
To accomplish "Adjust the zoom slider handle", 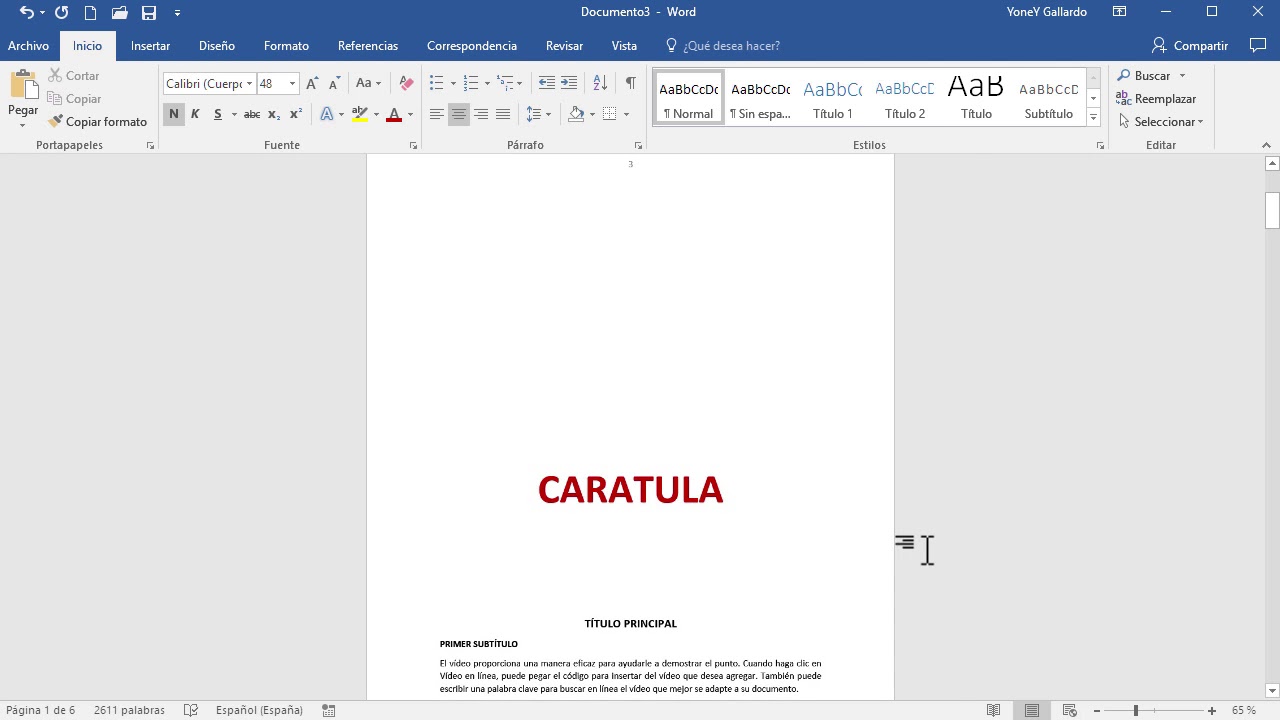I will (1135, 710).
